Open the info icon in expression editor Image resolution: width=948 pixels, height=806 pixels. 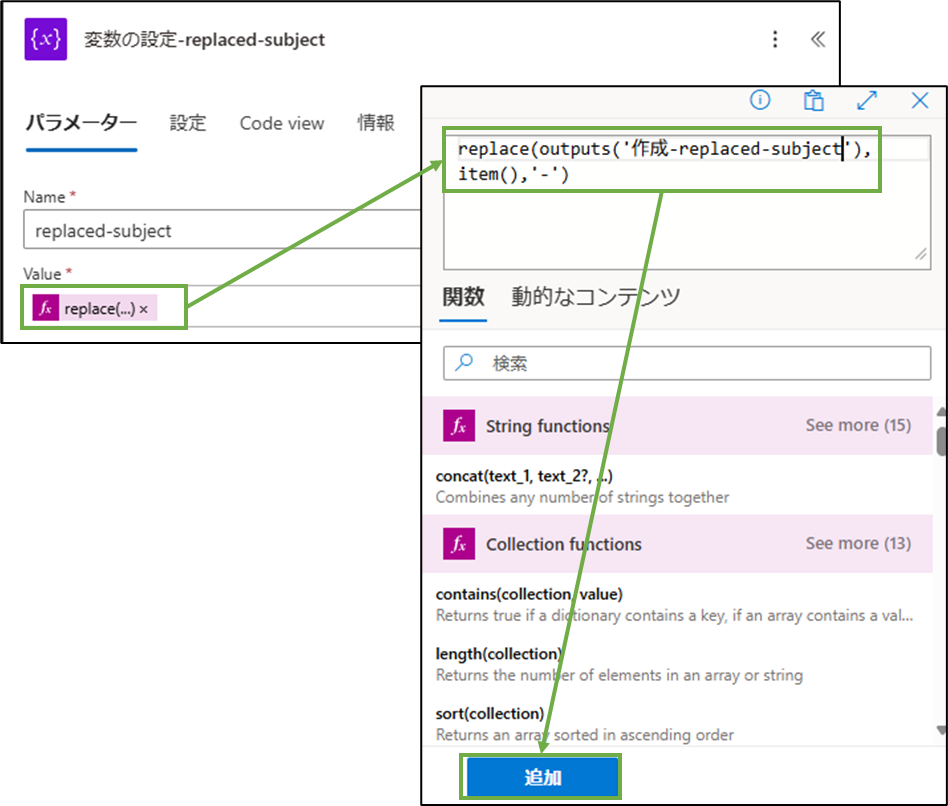pos(760,100)
